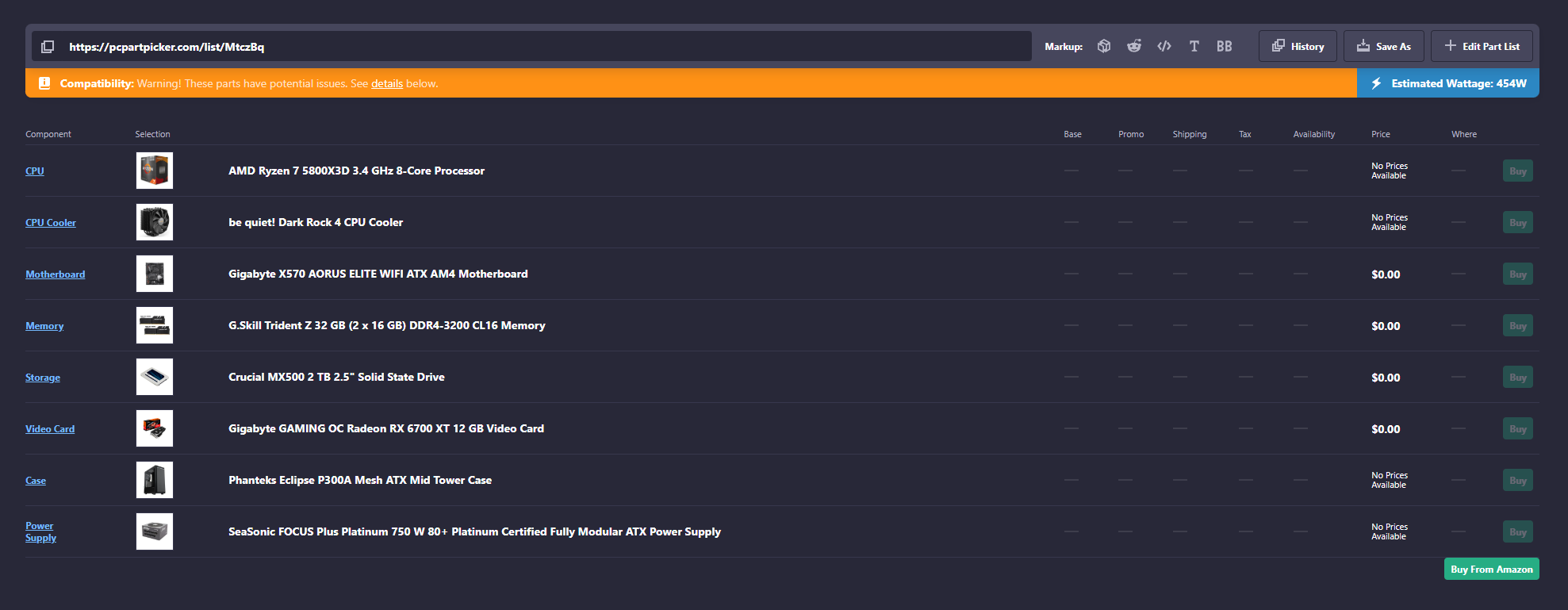Click the compatibility warning icon
Screen dimensions: 1568x610
pos(44,83)
